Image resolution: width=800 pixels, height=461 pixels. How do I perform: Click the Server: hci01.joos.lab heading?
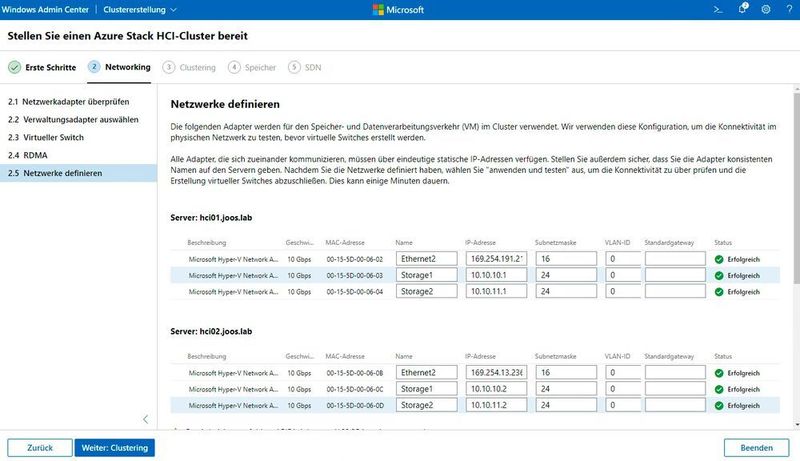click(211, 218)
